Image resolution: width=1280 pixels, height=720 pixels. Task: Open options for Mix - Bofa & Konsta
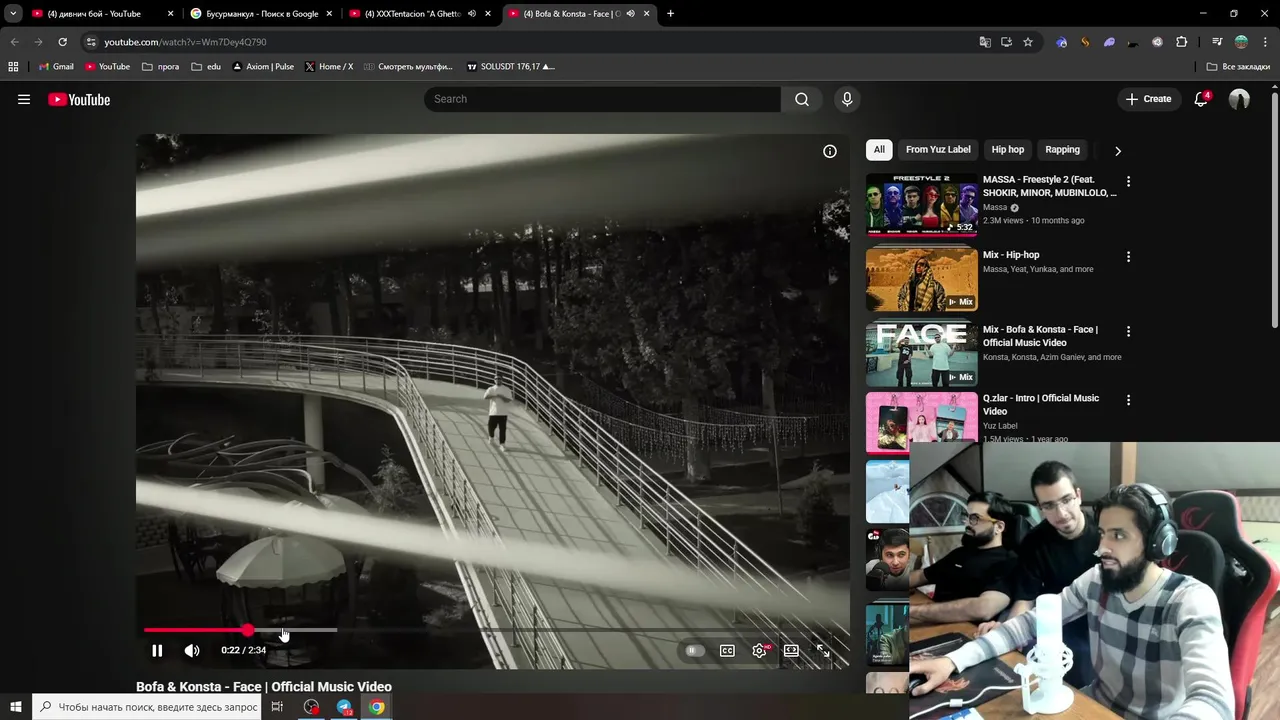click(1128, 332)
